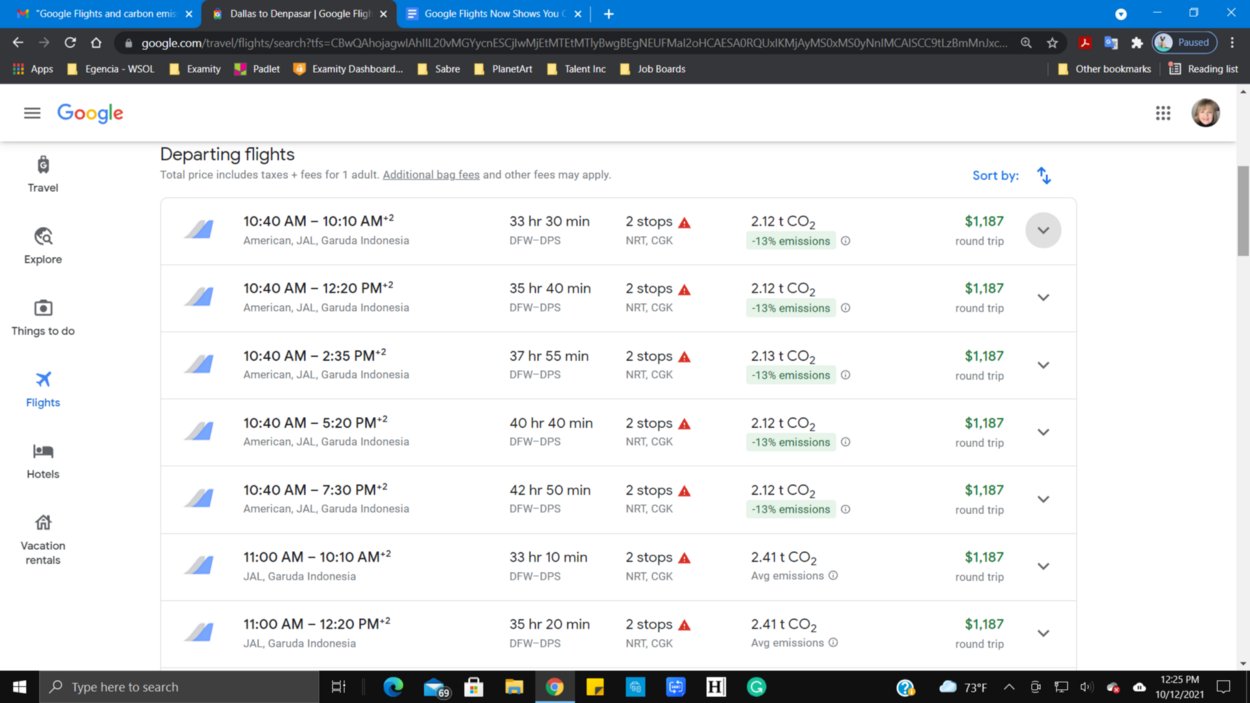
Task: Click the Sort by arrows icon
Action: (1043, 176)
